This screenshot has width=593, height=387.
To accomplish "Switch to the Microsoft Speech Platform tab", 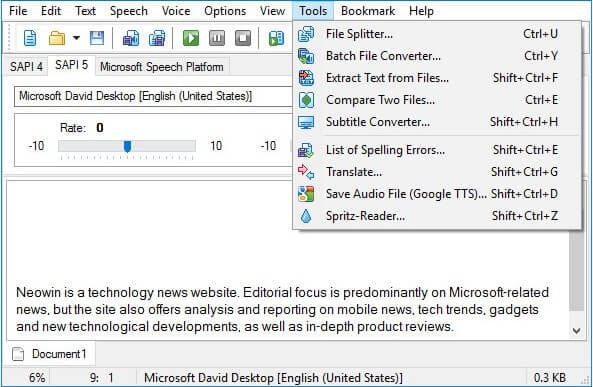I will click(162, 67).
